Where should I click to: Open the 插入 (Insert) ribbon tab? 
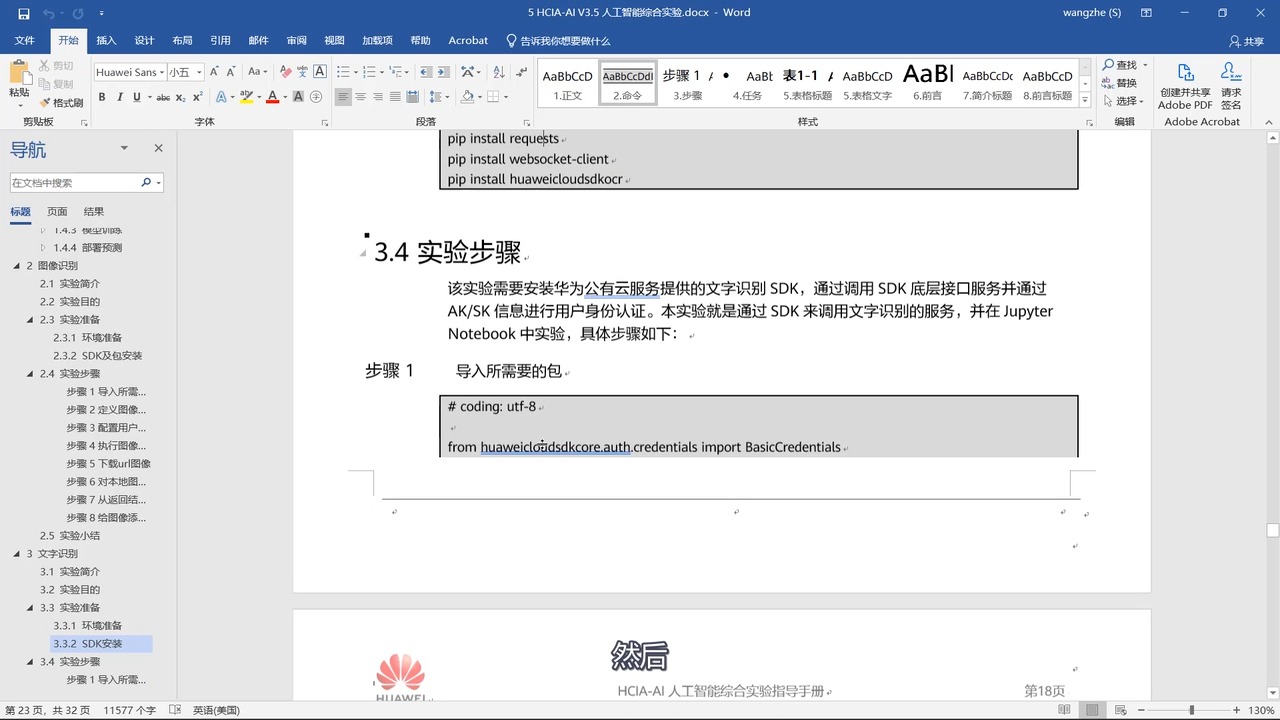click(106, 41)
